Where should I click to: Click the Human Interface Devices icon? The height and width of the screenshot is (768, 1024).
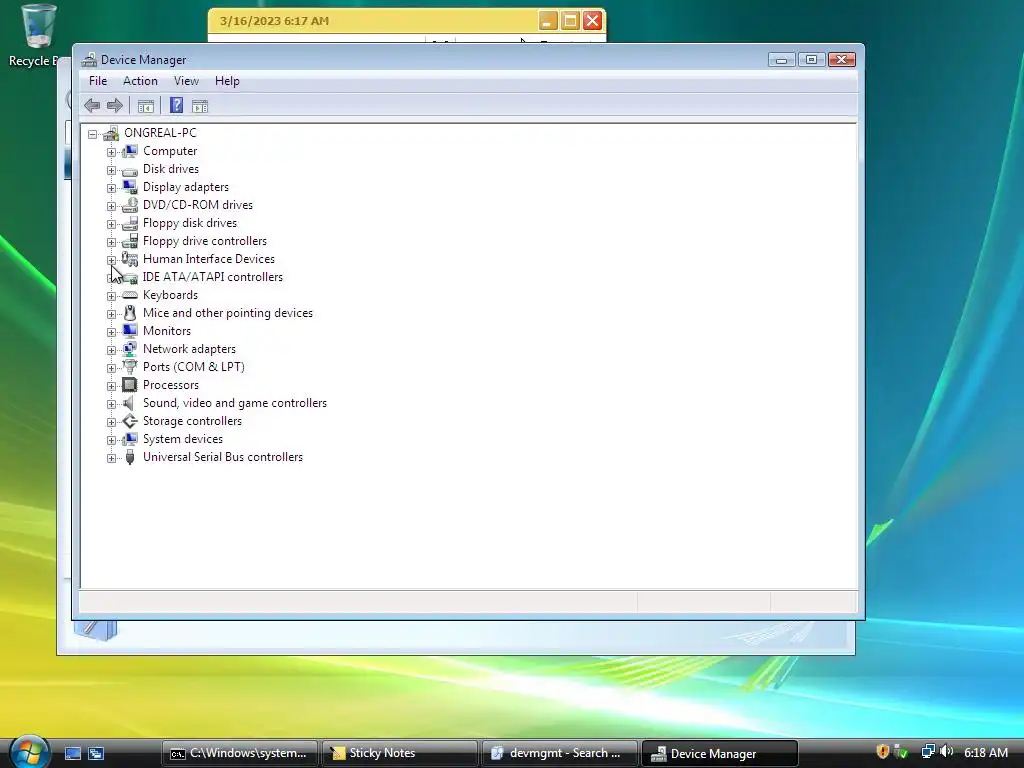(130, 259)
